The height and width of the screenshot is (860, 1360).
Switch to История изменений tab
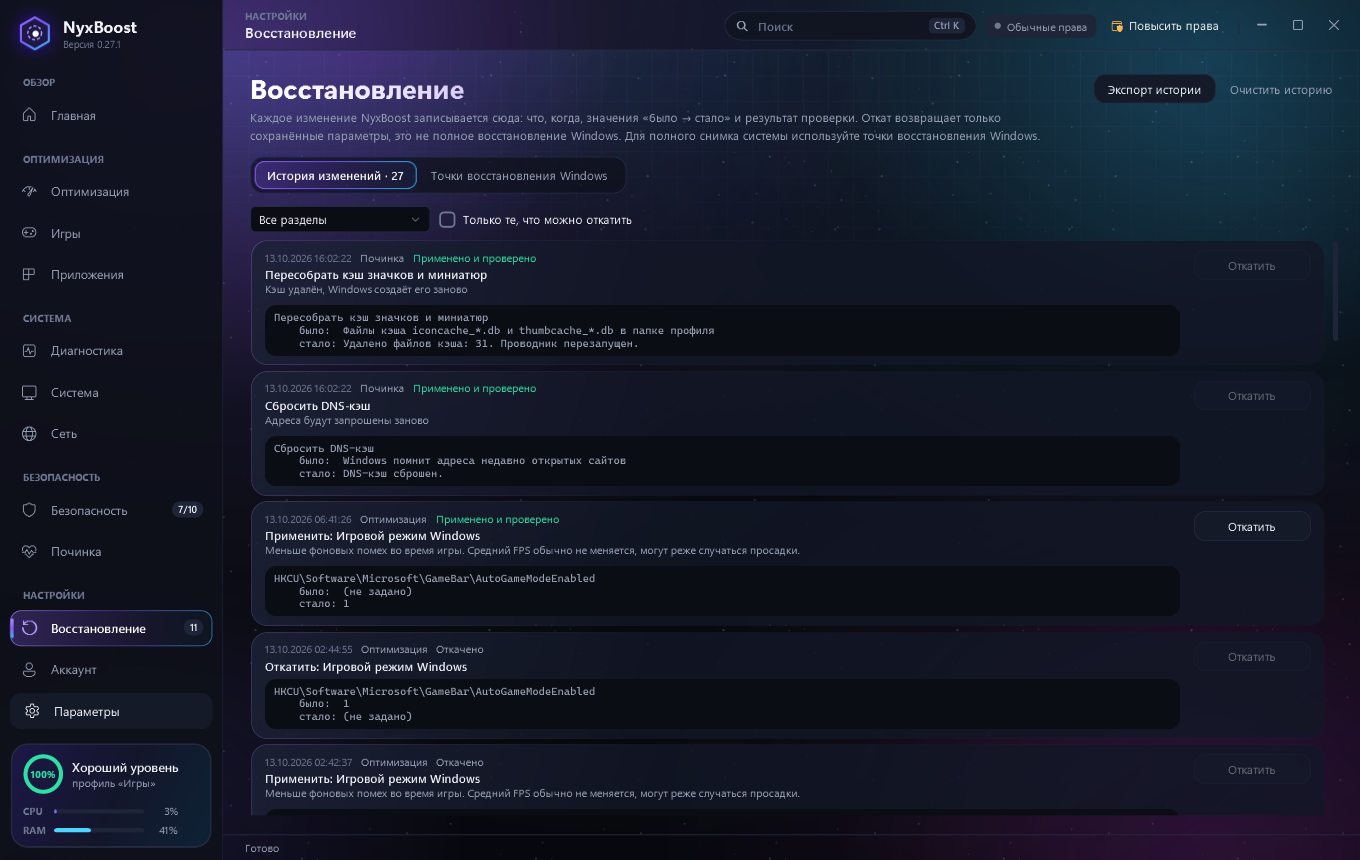pos(335,175)
